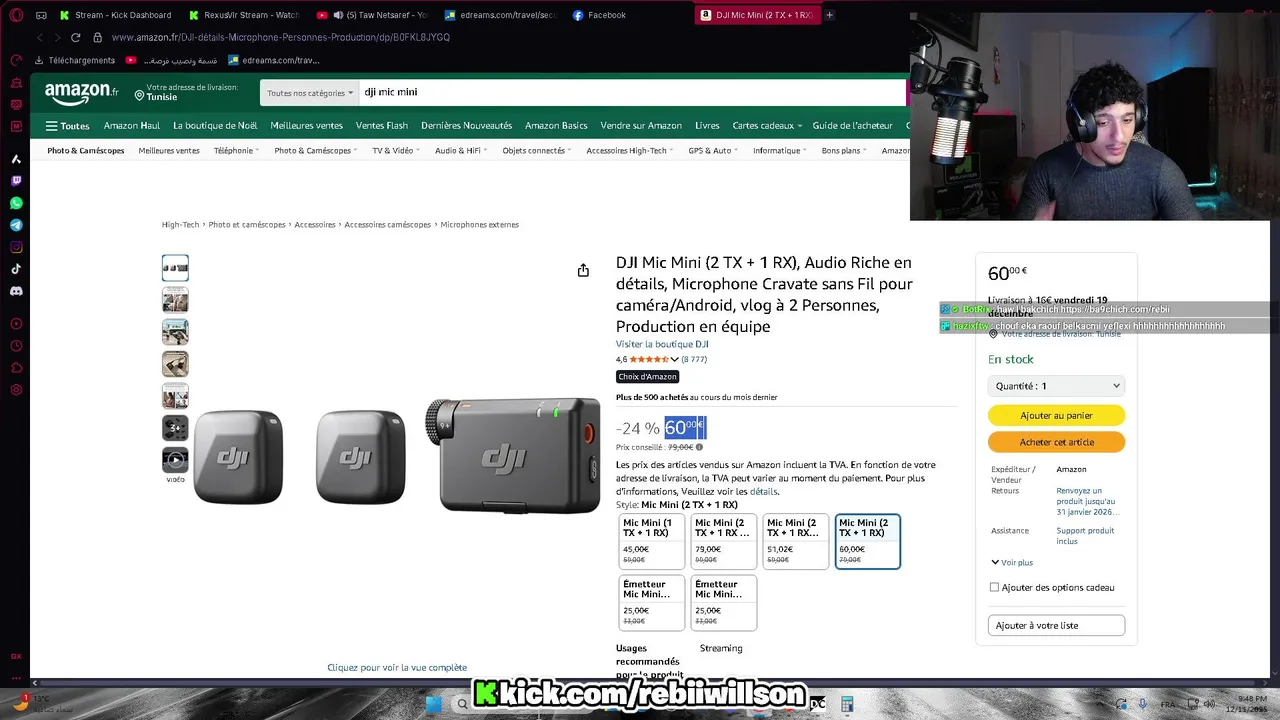This screenshot has height=720, width=1280.
Task: Open the La boutique de Noël menu item
Action: tap(215, 126)
